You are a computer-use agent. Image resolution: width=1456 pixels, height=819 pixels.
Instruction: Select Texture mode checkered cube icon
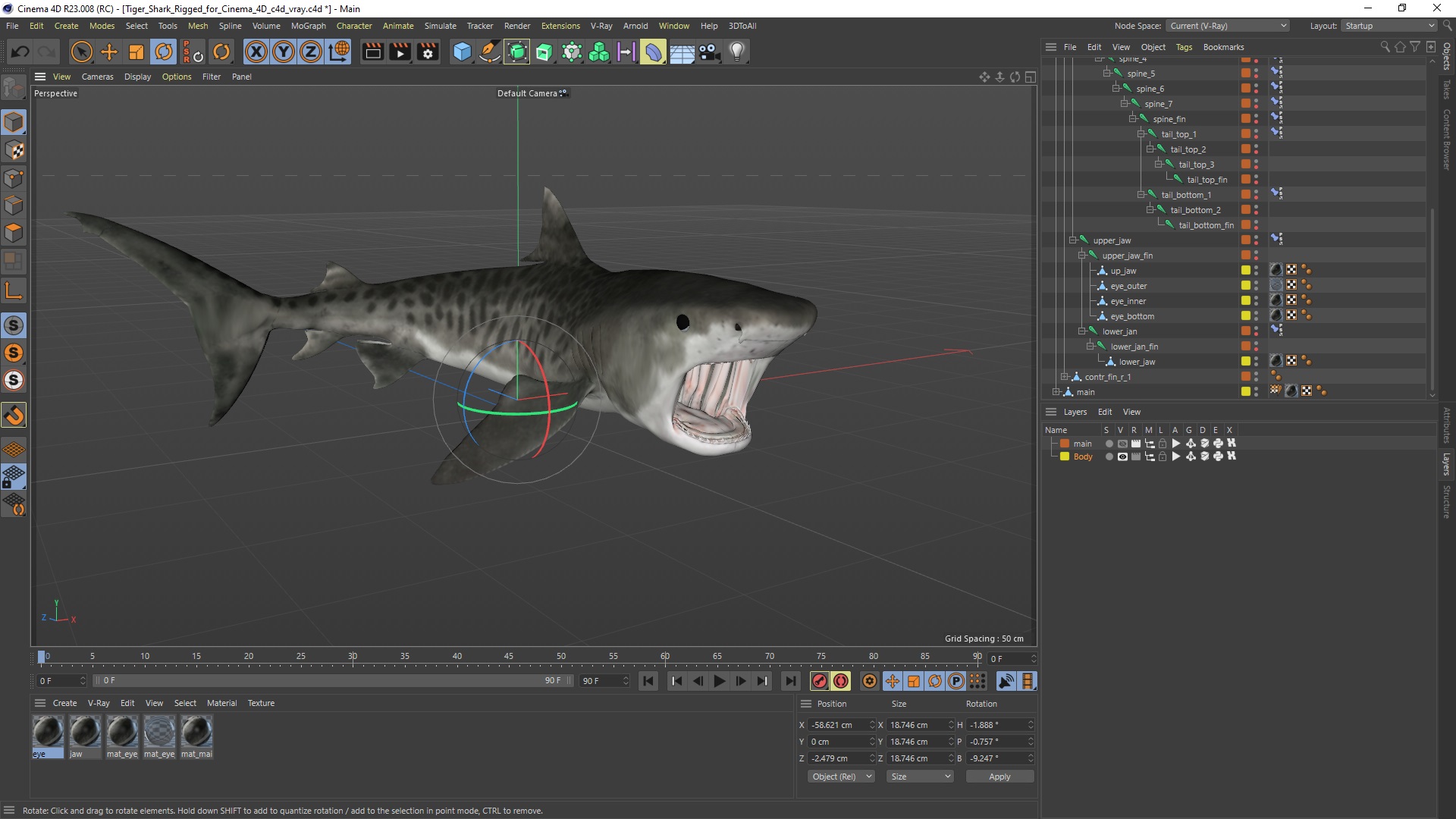click(x=14, y=150)
